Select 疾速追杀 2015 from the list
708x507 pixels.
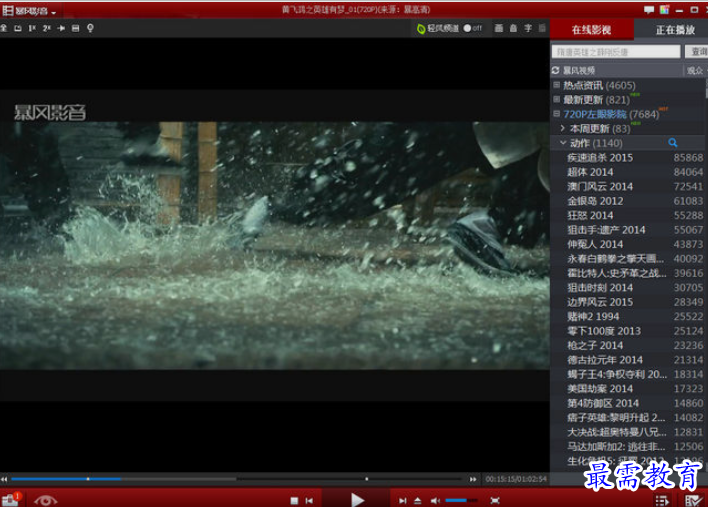click(x=600, y=158)
